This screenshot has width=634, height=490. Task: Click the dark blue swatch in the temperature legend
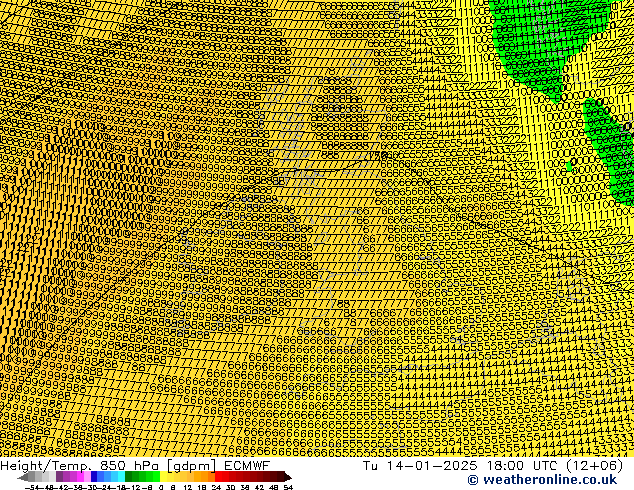click(x=94, y=477)
